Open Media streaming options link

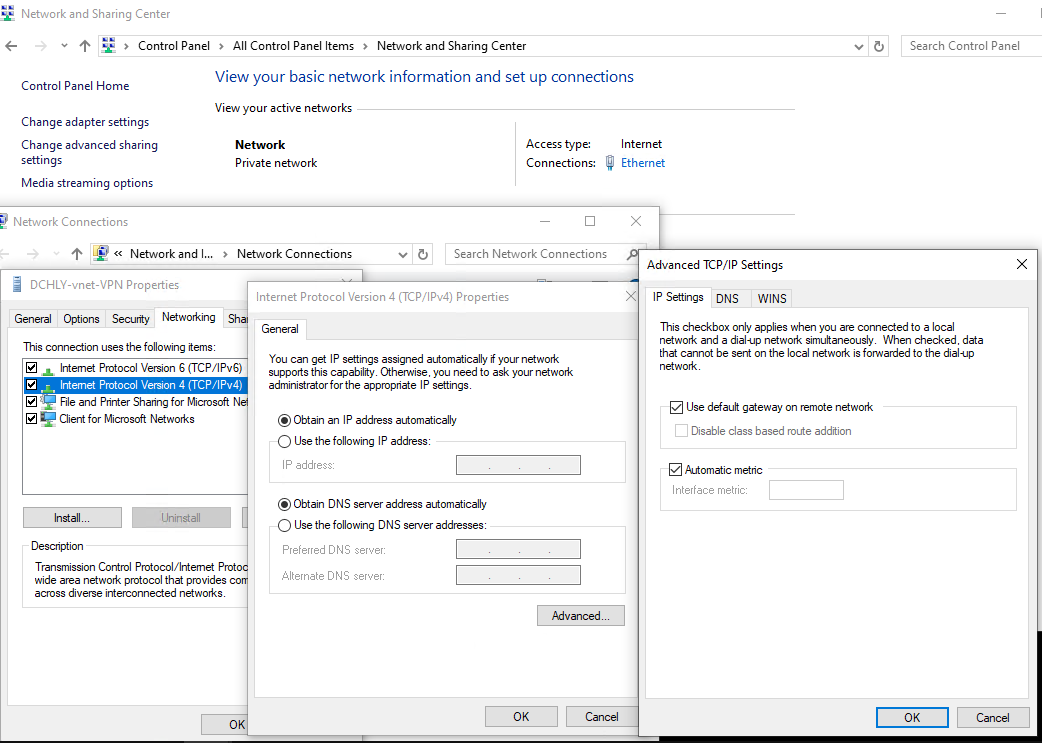click(x=87, y=183)
